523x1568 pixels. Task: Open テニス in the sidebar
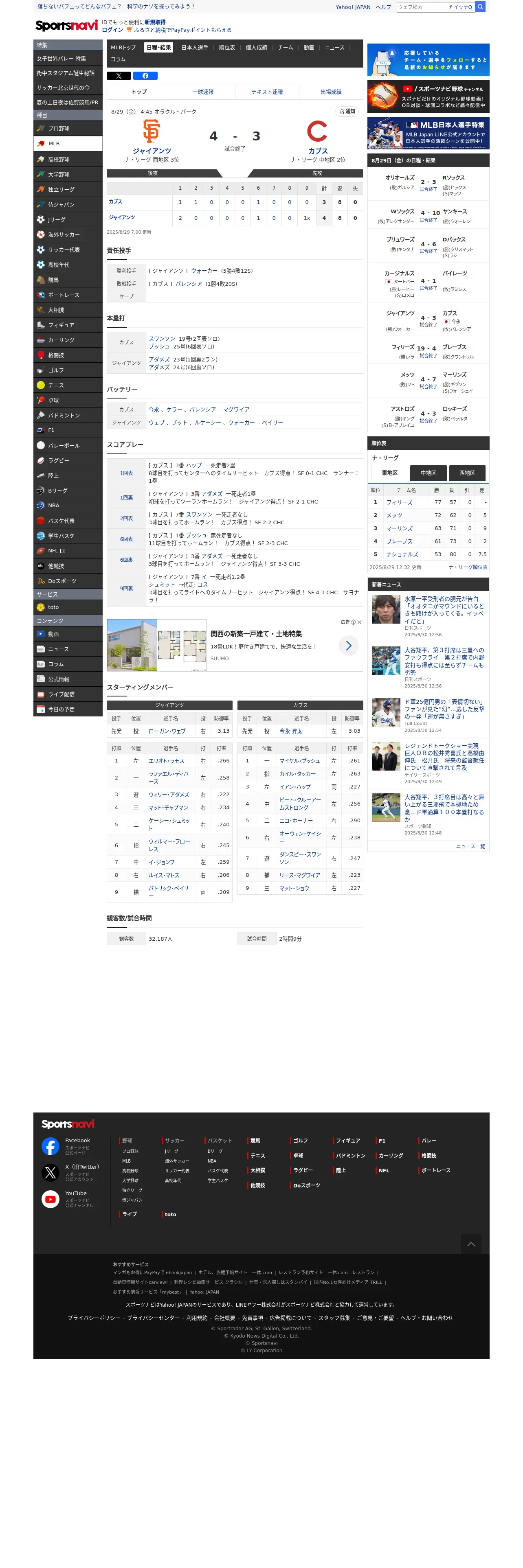click(x=68, y=385)
